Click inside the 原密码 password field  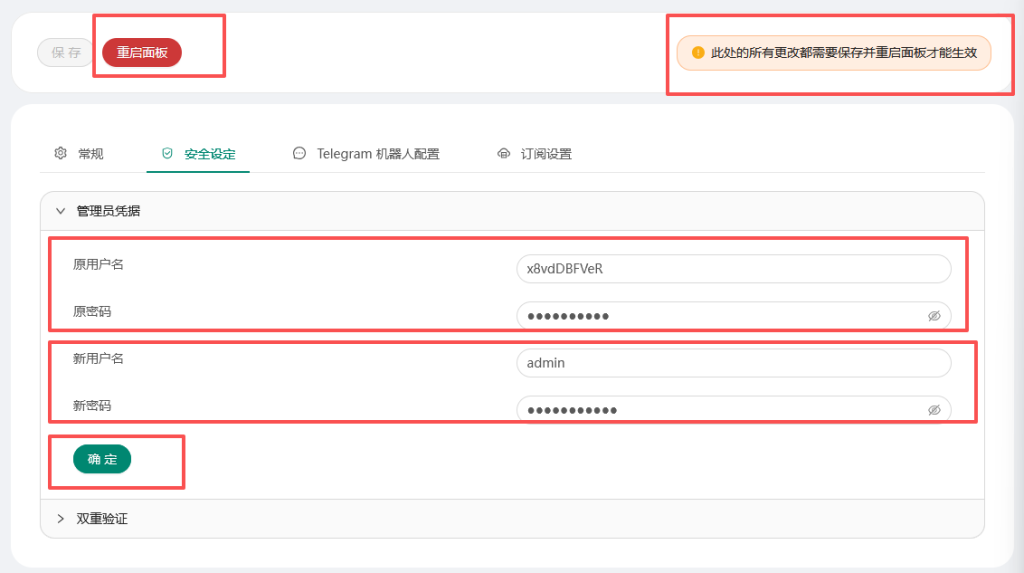[720, 316]
